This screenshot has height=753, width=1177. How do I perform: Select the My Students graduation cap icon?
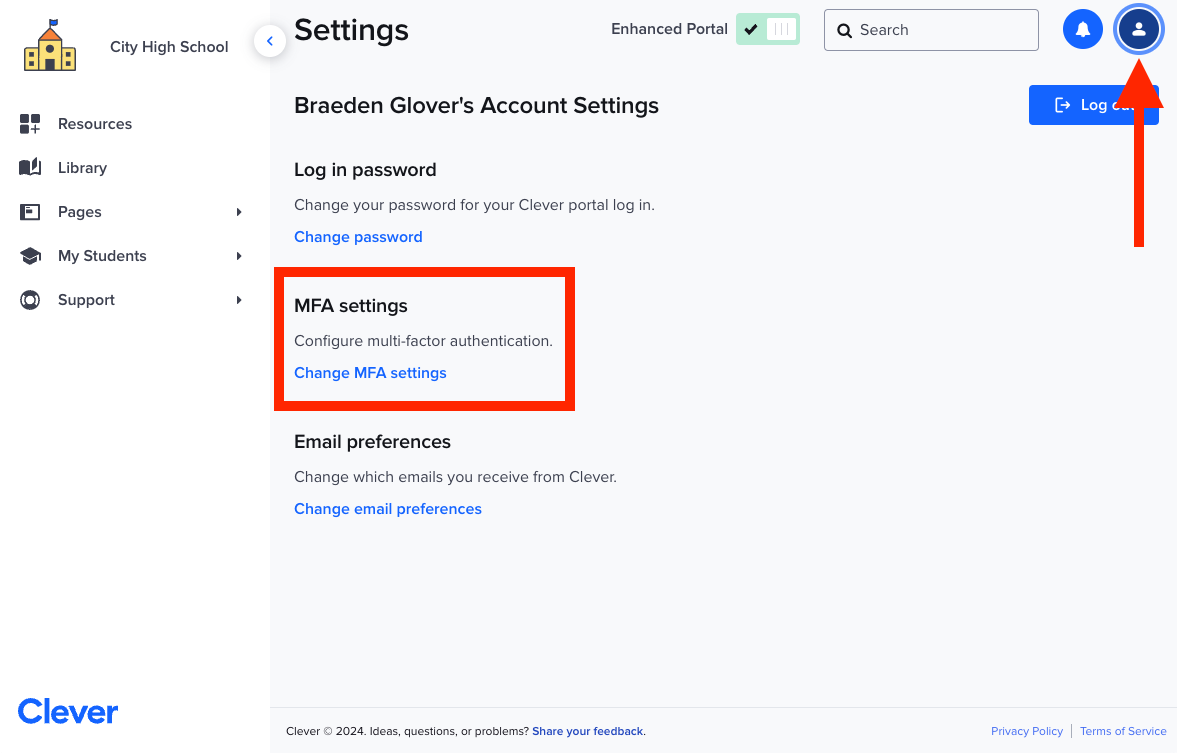click(29, 255)
